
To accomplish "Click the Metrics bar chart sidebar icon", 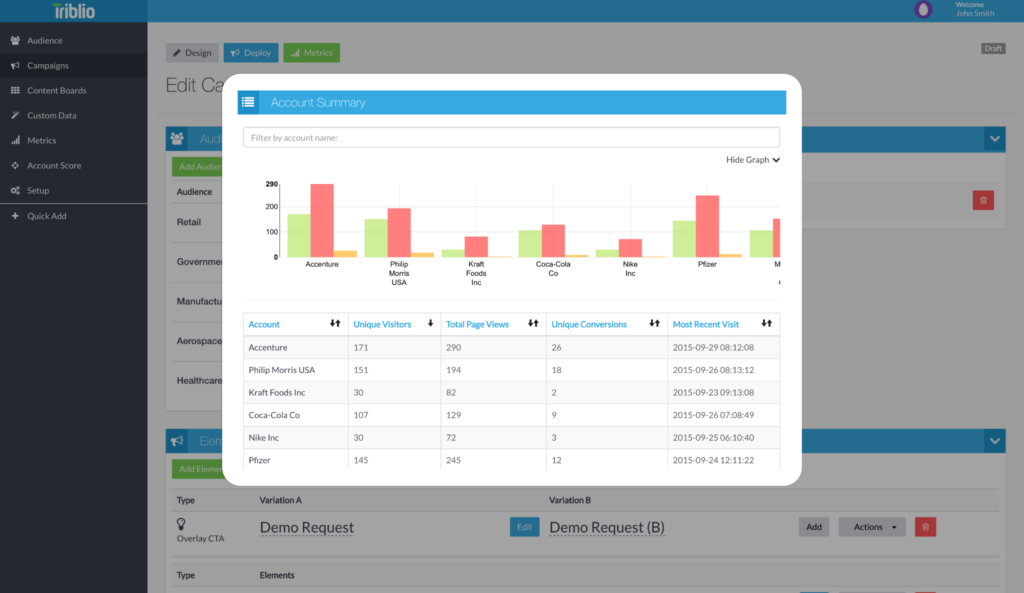I will tap(15, 140).
